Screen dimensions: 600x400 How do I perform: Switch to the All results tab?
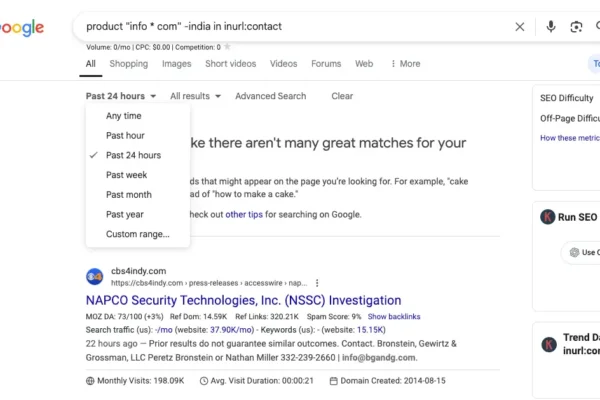(91, 64)
